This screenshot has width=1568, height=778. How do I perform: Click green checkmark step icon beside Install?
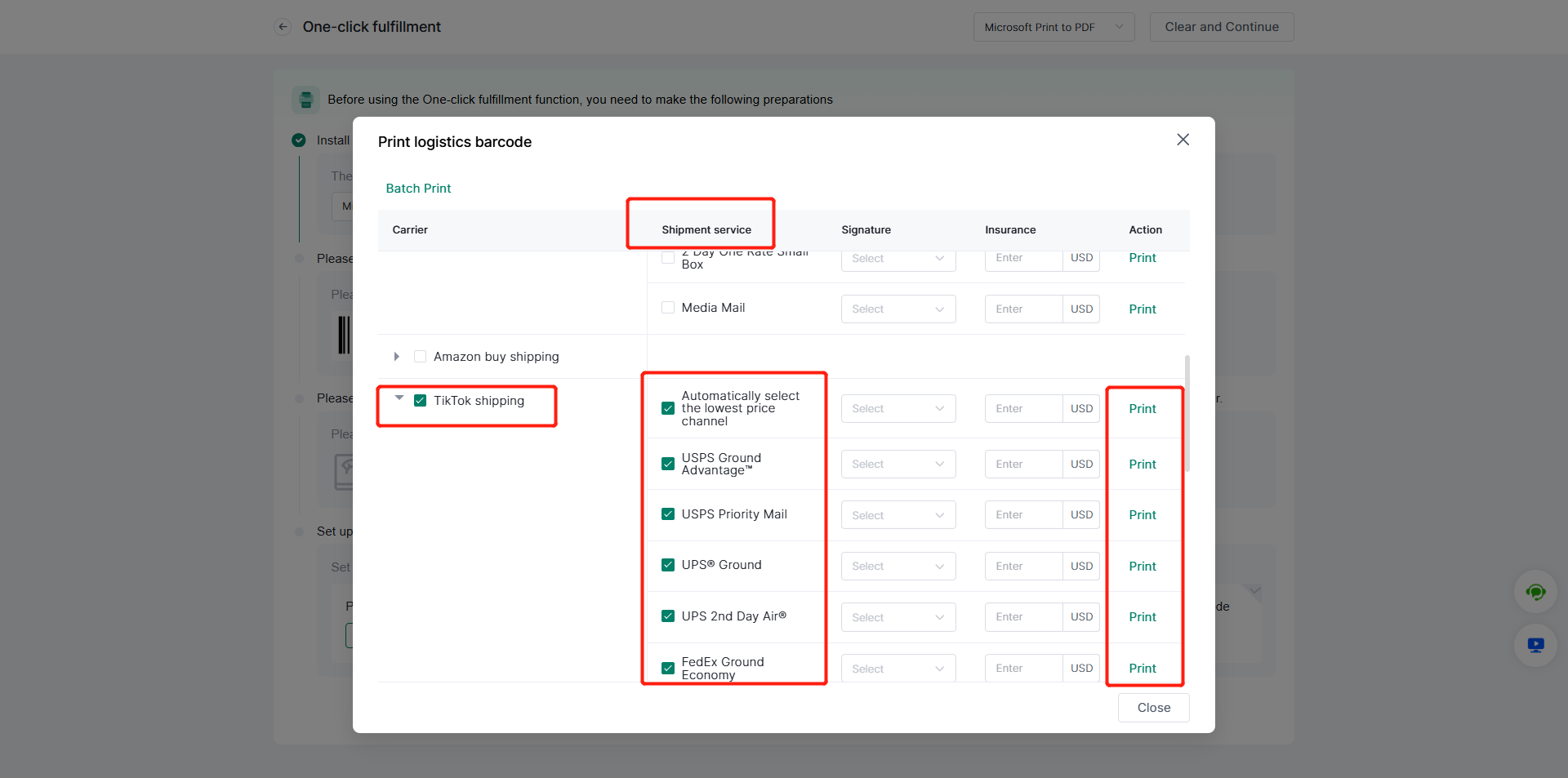[299, 140]
